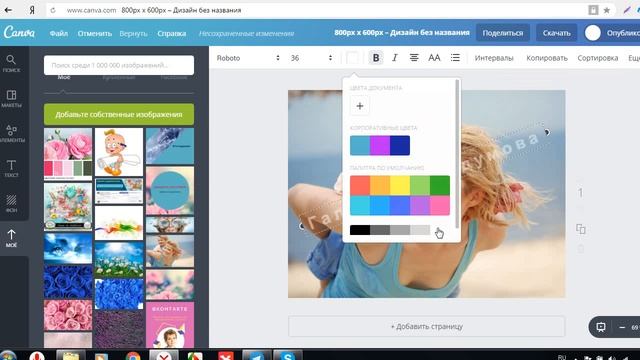This screenshot has width=640, height=360.
Task: Click Добавьте собственные изображения button
Action: pyautogui.click(x=119, y=114)
